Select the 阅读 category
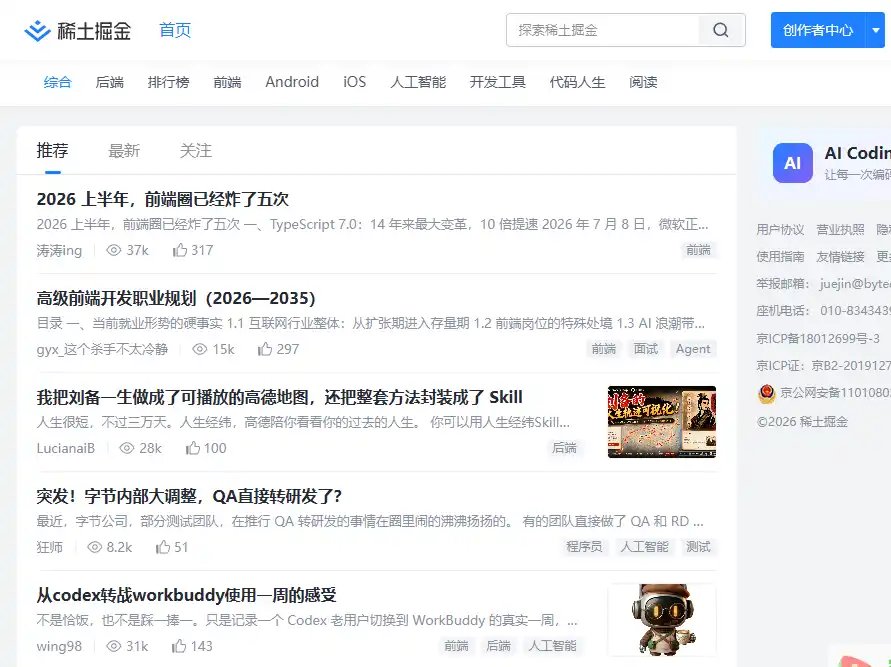The width and height of the screenshot is (891, 667). tap(643, 82)
